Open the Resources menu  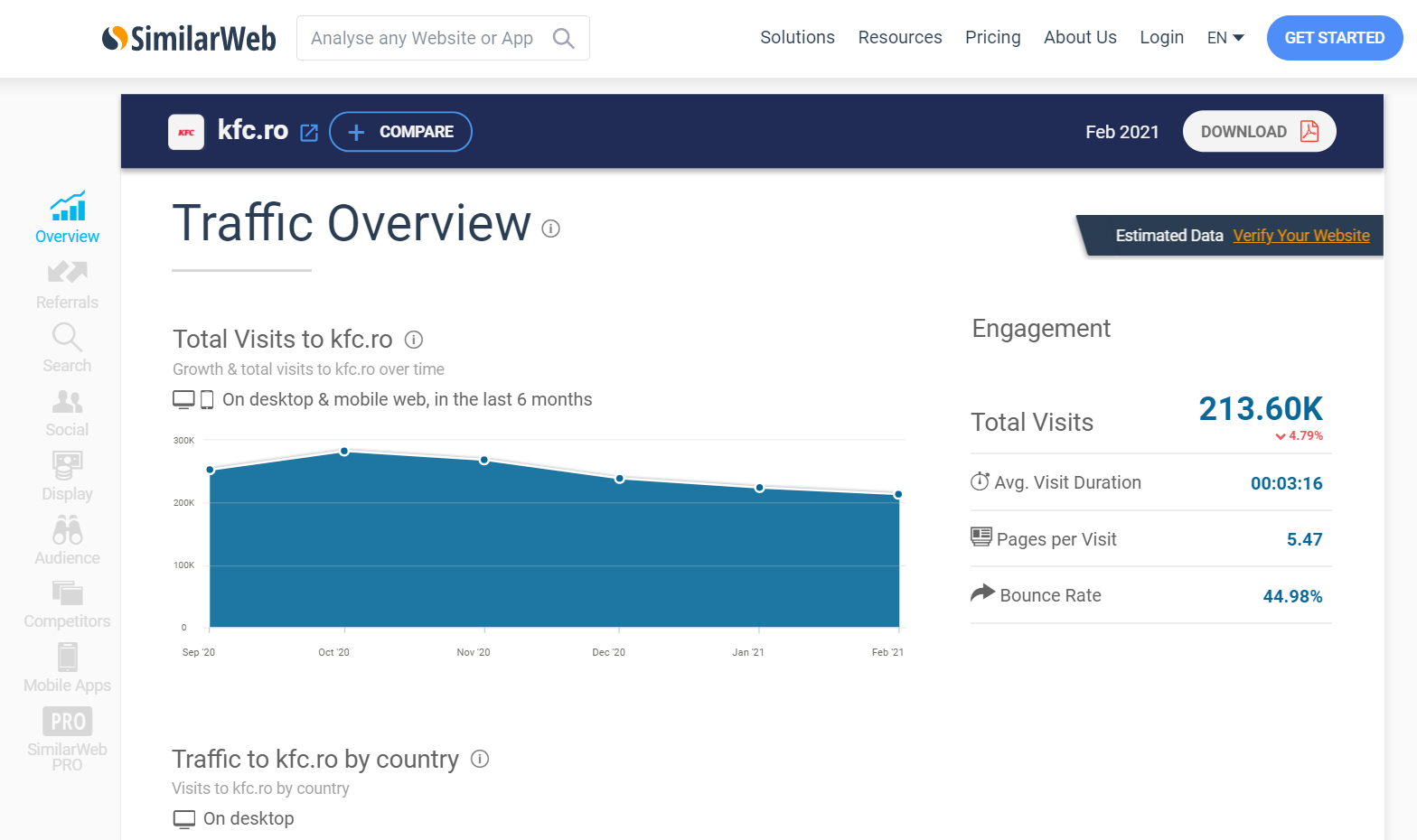(x=900, y=37)
